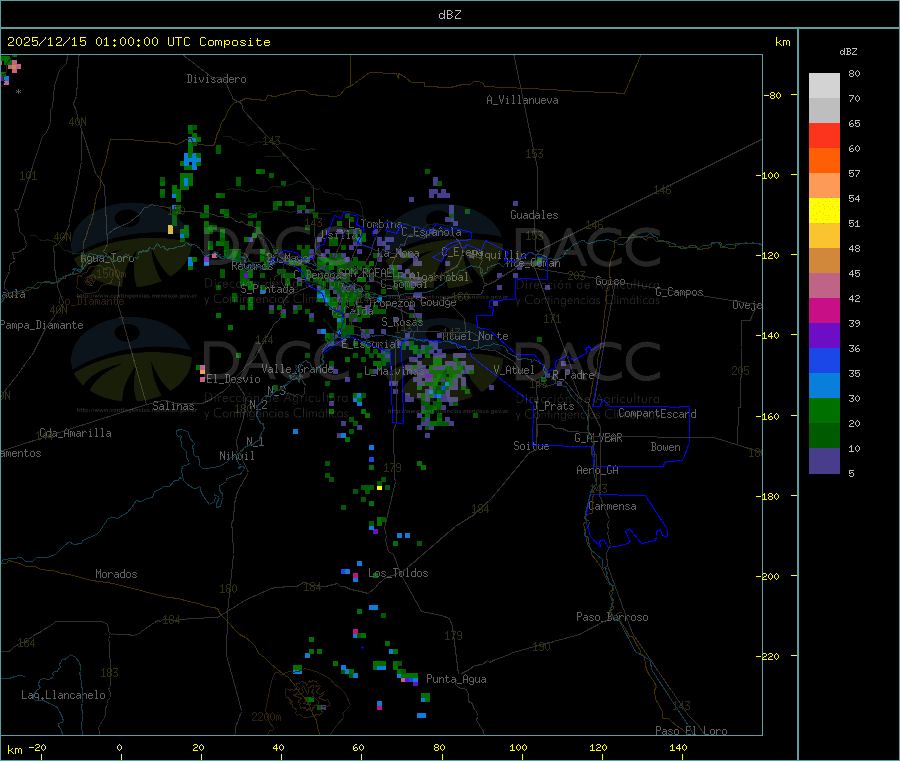Click the Agua_Toro location label
Viewport: 900px width, 761px height.
click(107, 258)
